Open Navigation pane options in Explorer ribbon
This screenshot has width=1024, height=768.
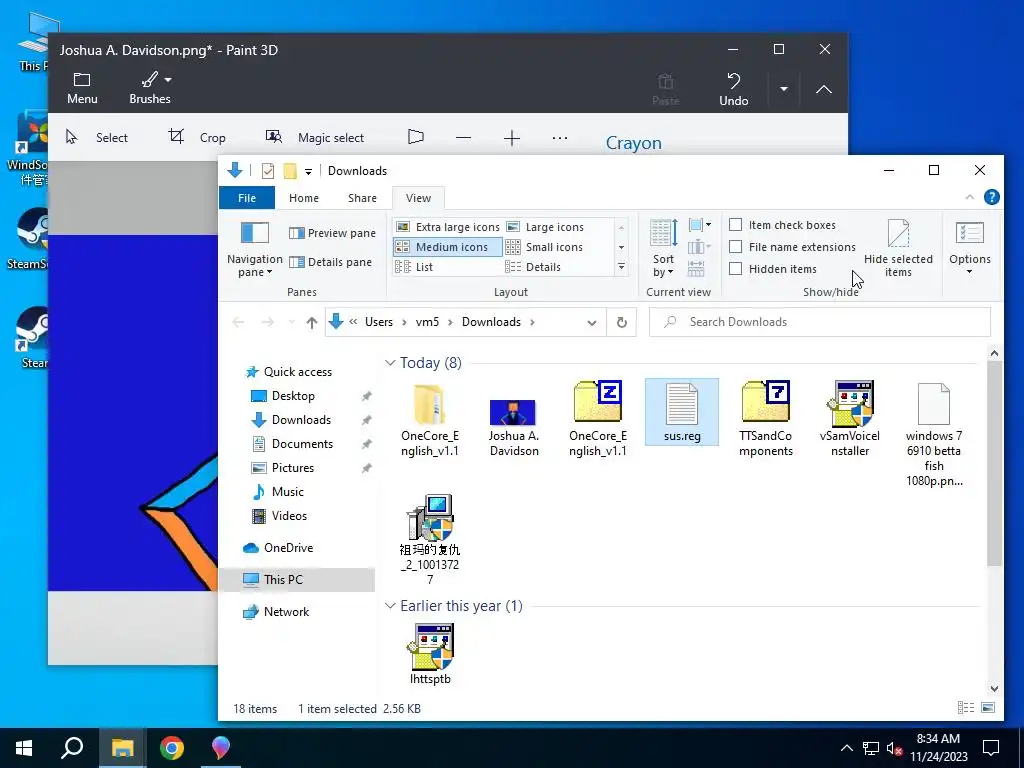(x=255, y=249)
